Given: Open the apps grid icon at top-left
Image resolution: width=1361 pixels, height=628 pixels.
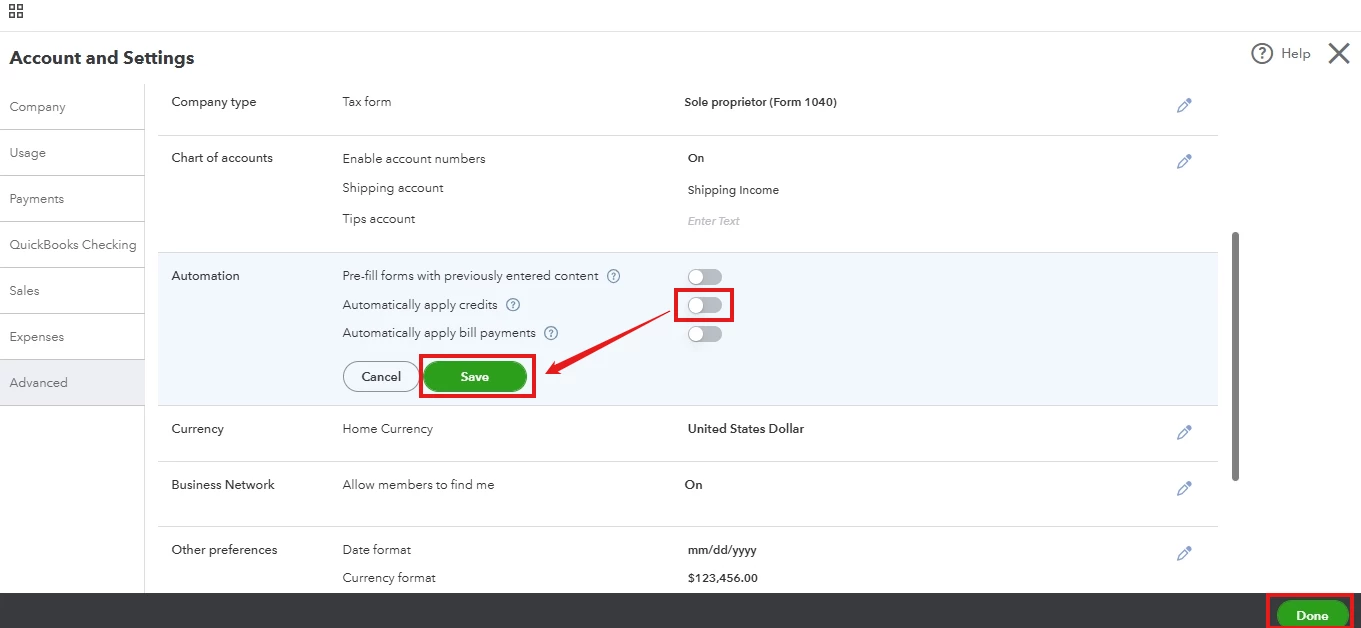Looking at the screenshot, I should [16, 12].
